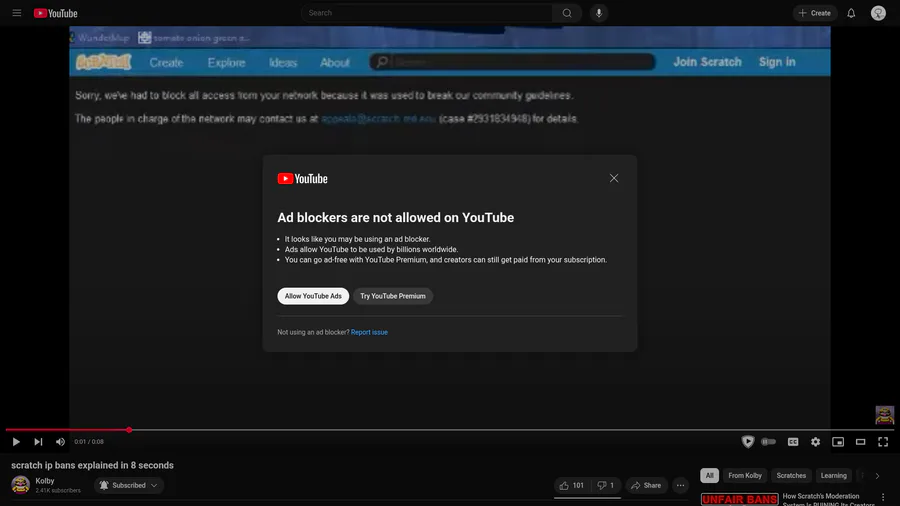Show more filter chips arrow
This screenshot has width=900, height=506.
(877, 476)
